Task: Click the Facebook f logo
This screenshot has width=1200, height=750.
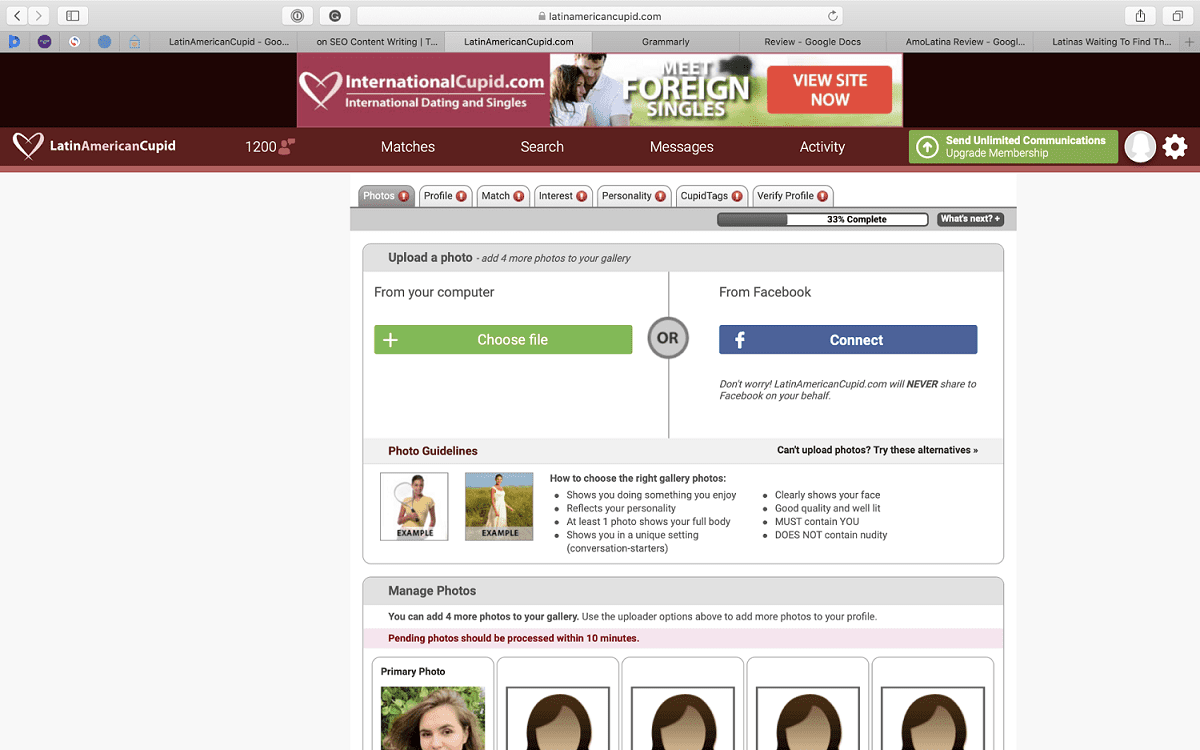Action: coord(740,340)
